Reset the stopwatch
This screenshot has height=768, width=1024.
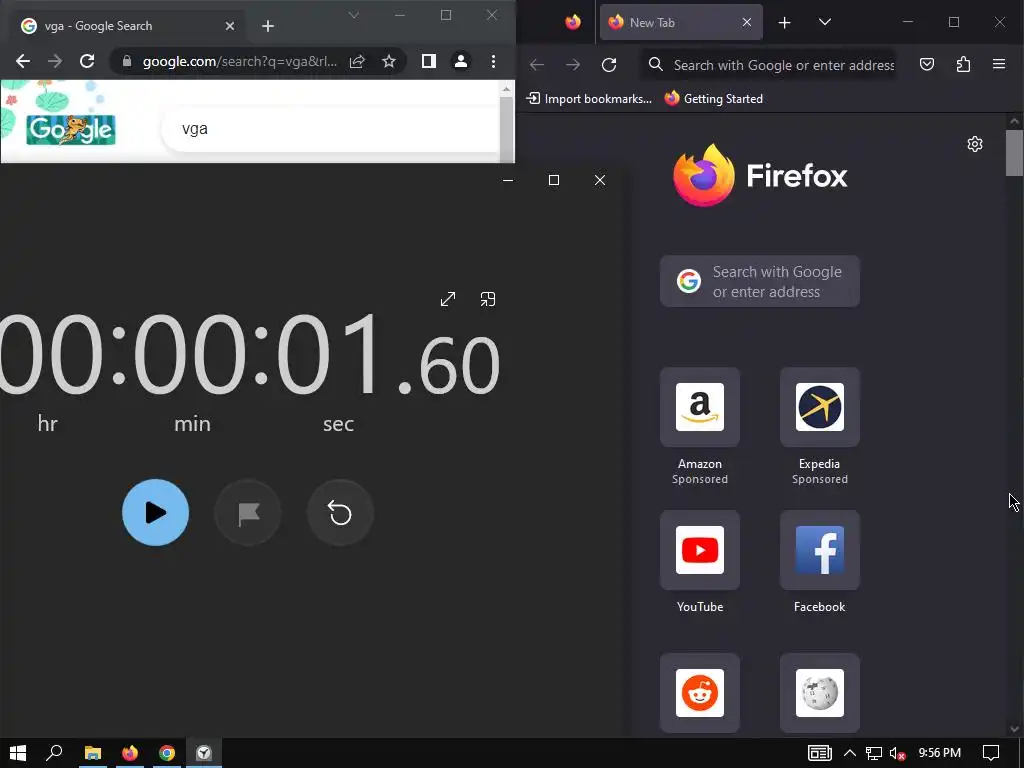[340, 513]
